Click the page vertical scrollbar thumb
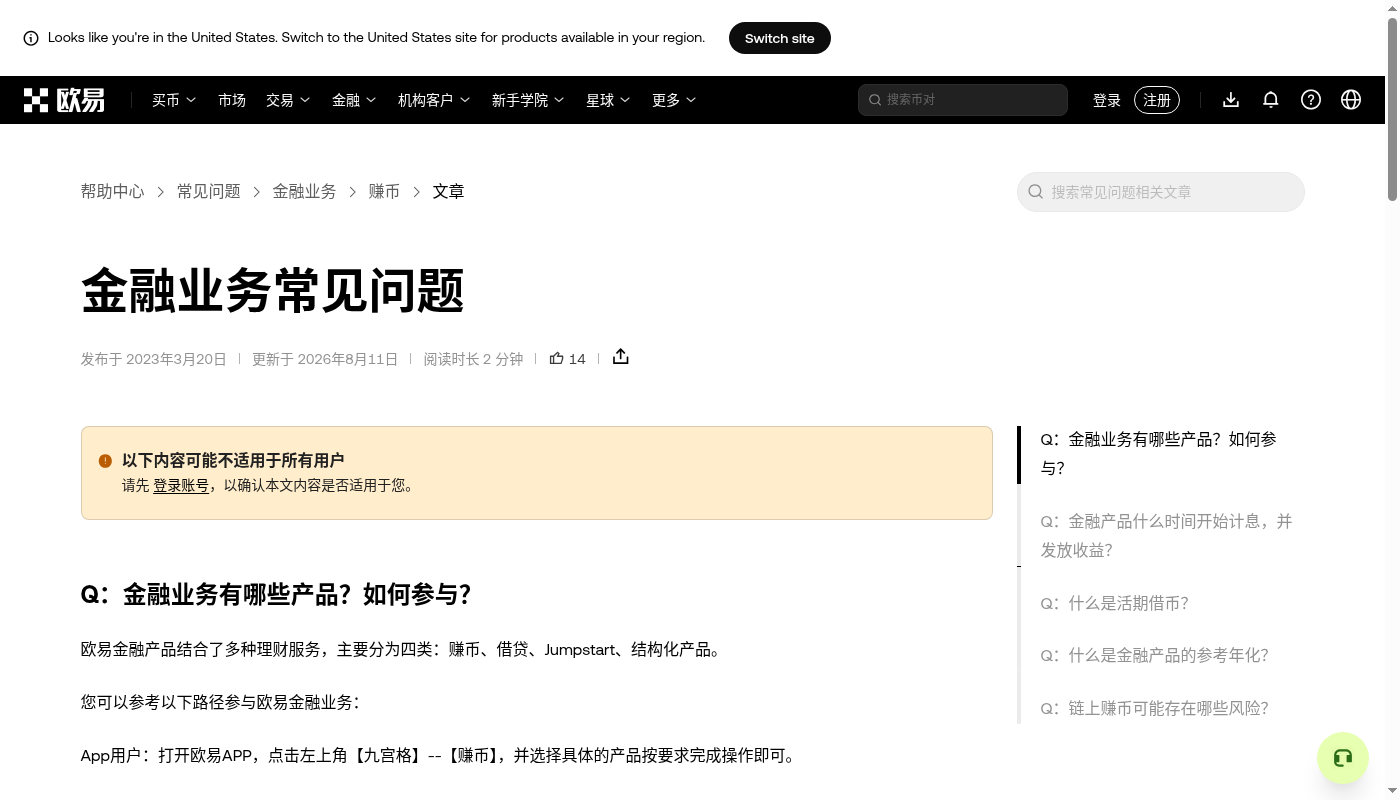Viewport: 1400px width, 800px height. click(x=1392, y=110)
